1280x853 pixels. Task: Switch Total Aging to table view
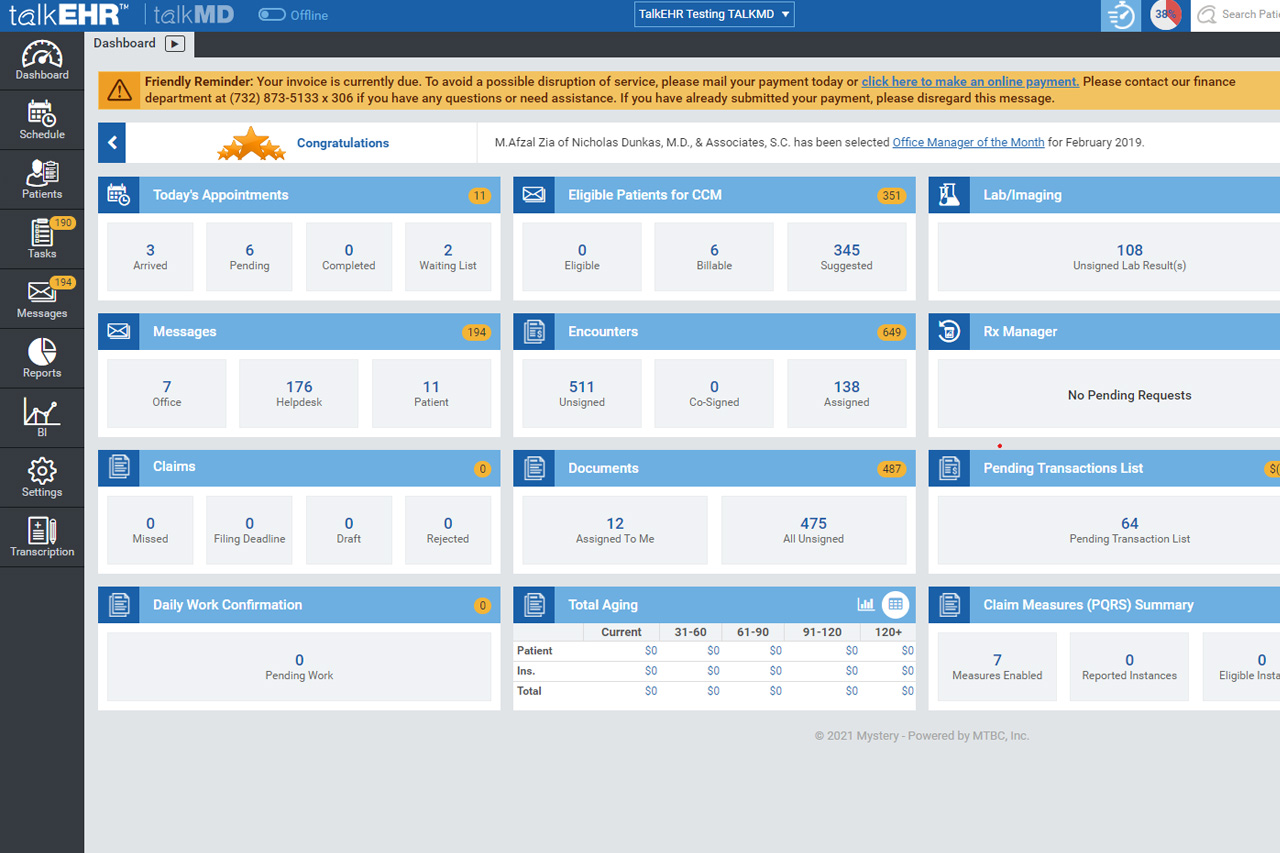pos(895,604)
